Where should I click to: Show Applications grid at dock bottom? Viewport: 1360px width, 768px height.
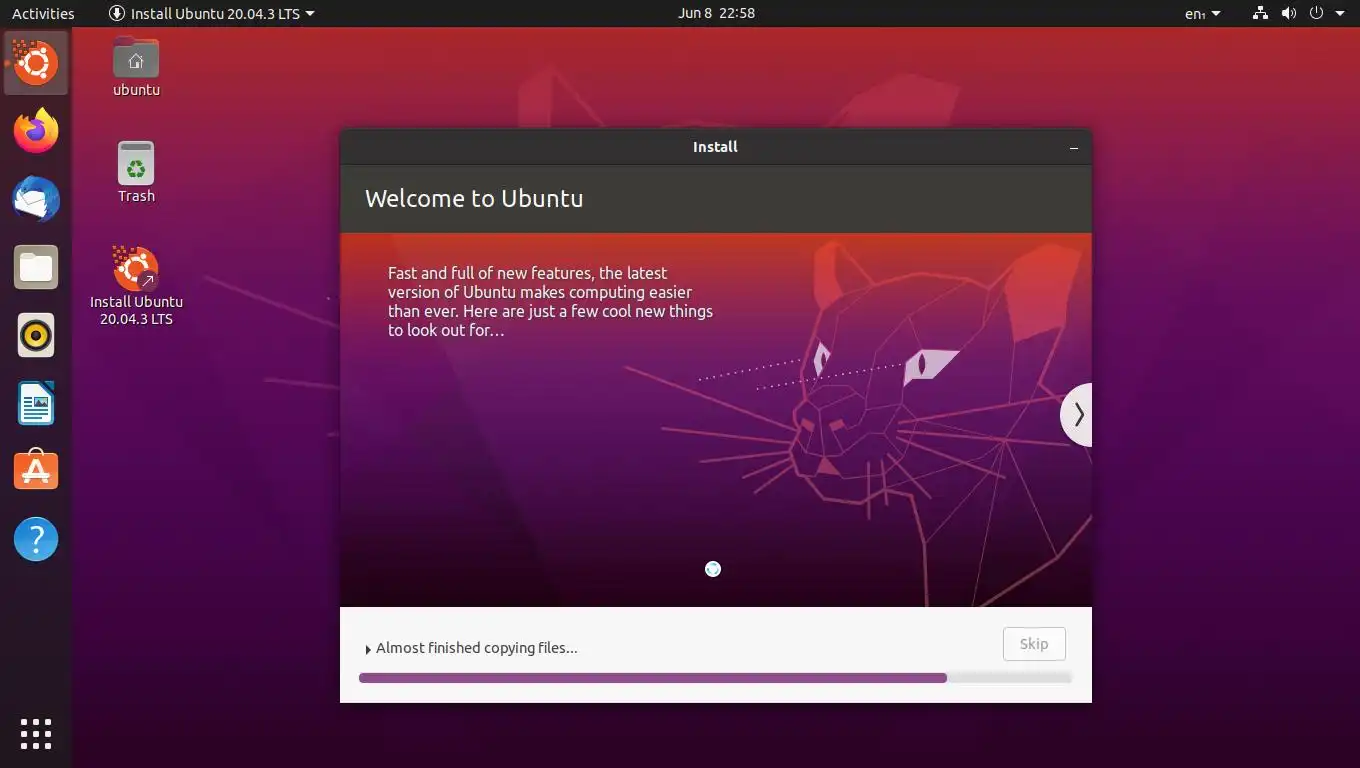pyautogui.click(x=36, y=733)
